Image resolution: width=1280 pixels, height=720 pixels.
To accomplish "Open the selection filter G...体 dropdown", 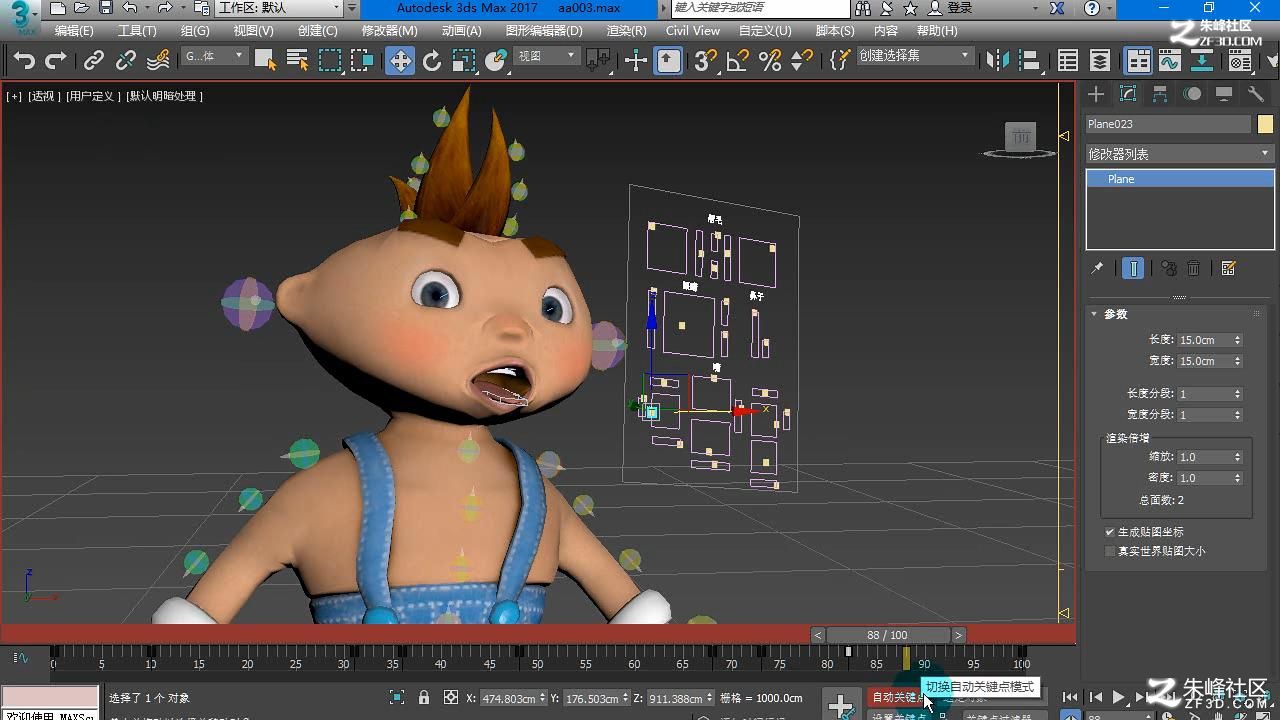I will 214,56.
